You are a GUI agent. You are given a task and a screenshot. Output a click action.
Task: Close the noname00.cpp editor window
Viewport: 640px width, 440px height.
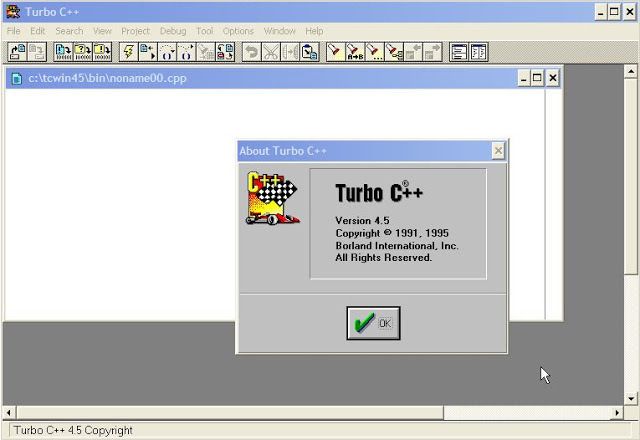tap(553, 78)
